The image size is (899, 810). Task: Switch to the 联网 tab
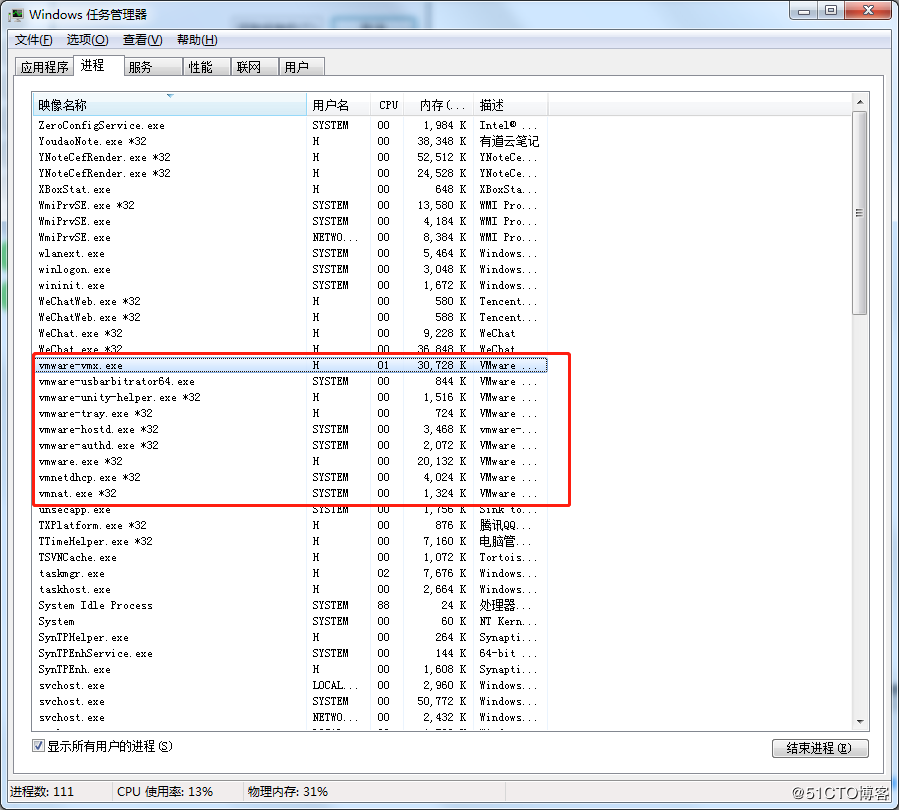pyautogui.click(x=248, y=67)
